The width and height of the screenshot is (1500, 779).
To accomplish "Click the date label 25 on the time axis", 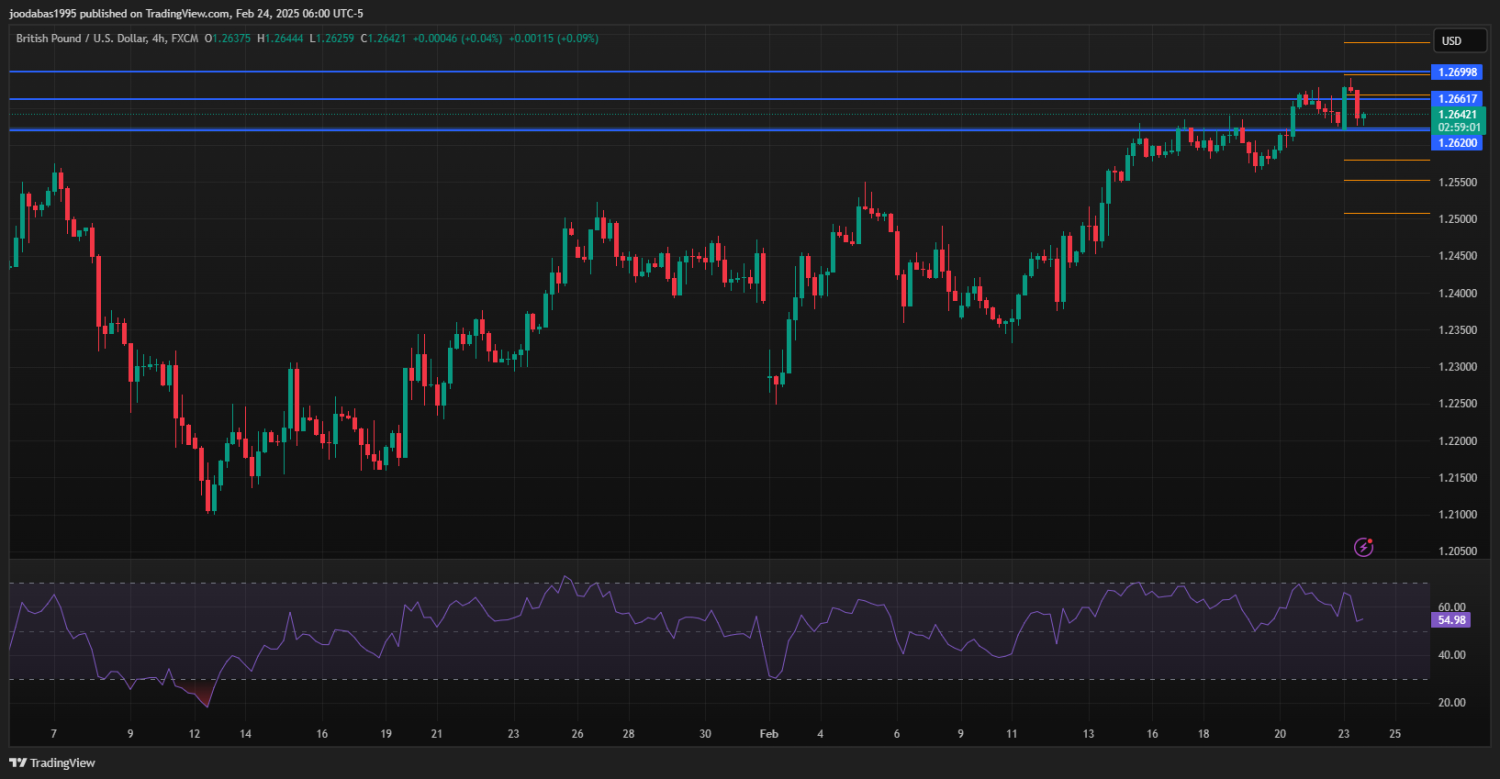I will [x=1395, y=734].
